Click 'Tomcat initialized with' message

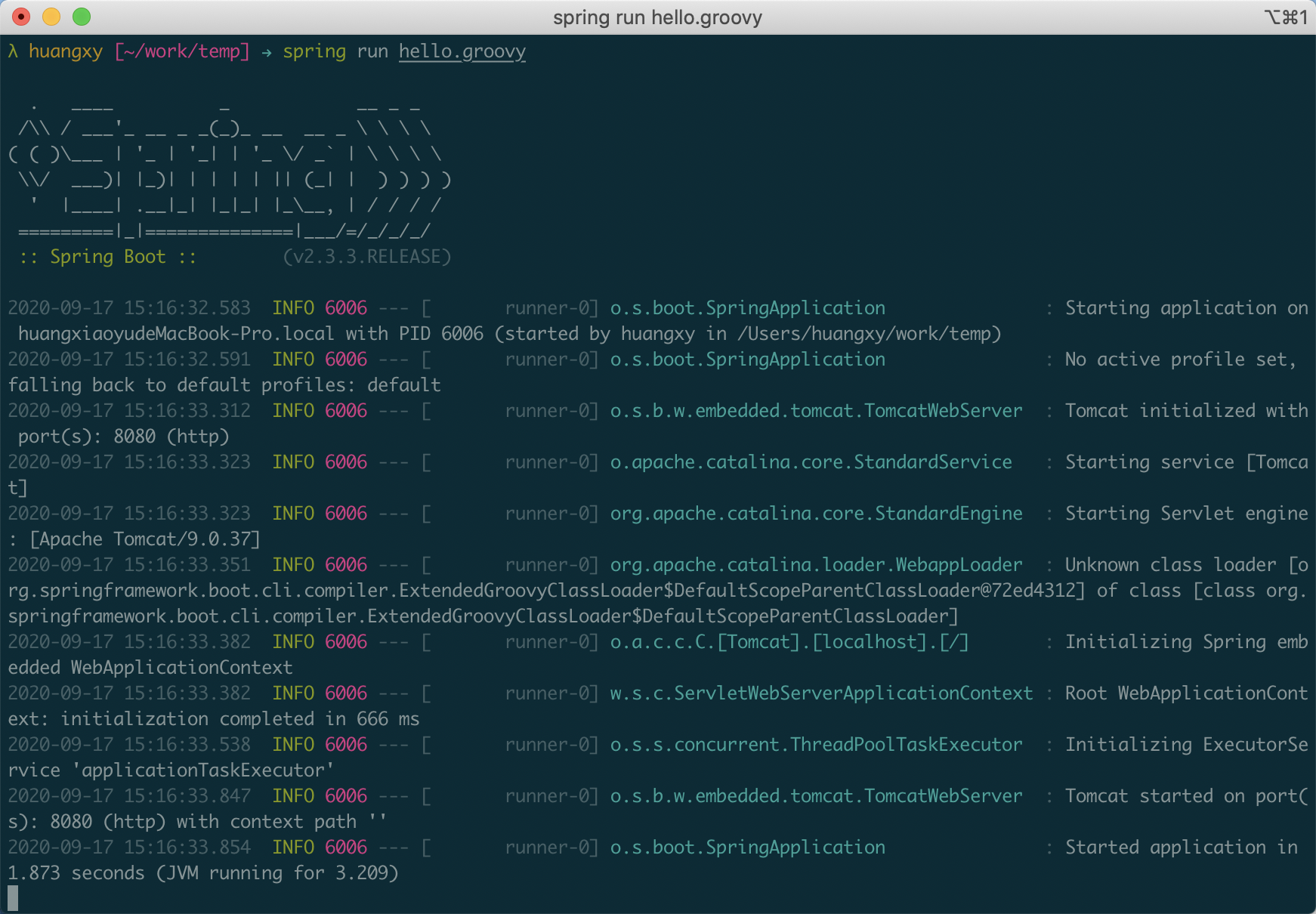(1187, 411)
